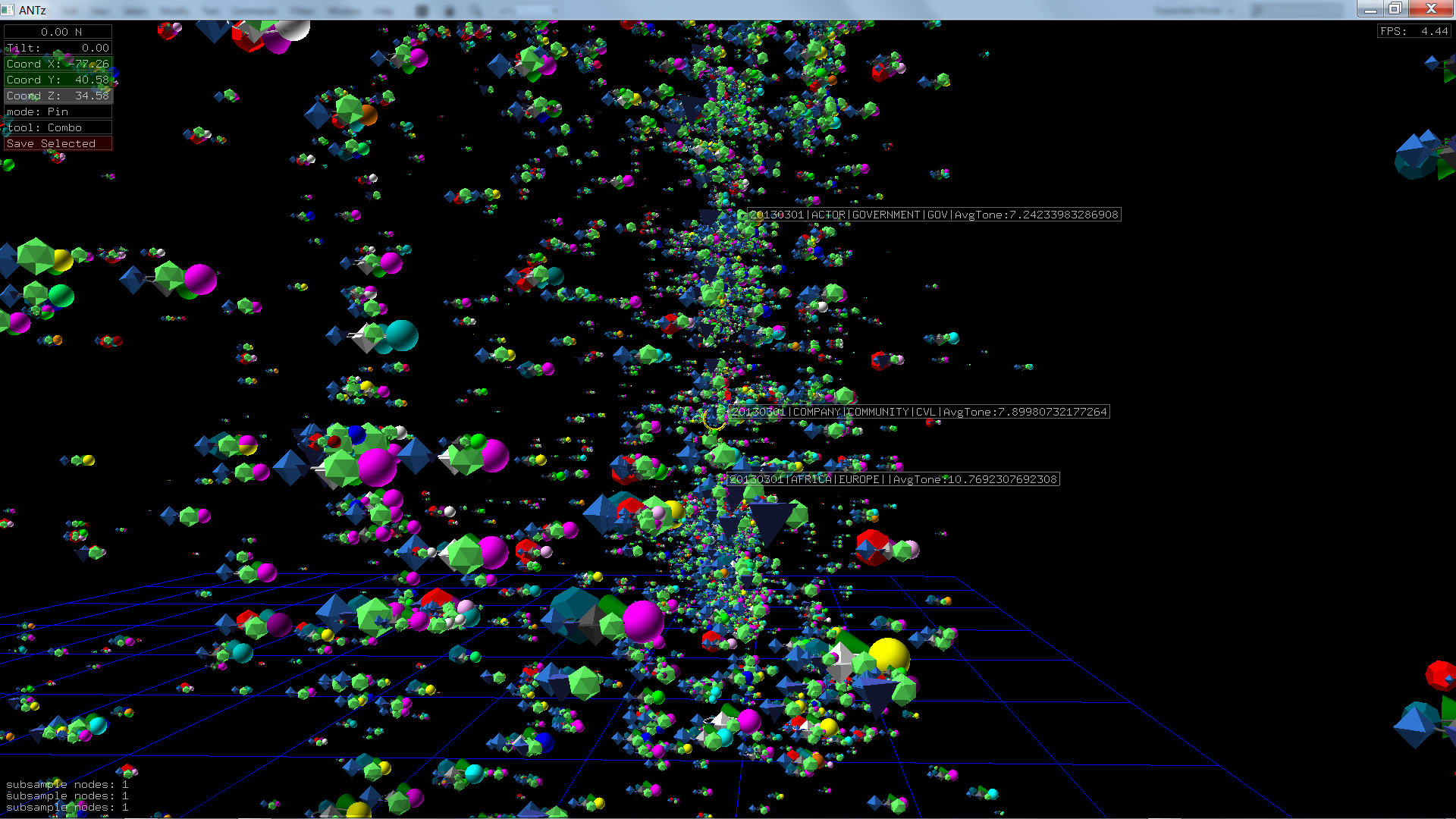Open the ACTOR|GOVERNMENT|GOV node tag
Viewport: 1456px width, 819px height.
pyautogui.click(x=934, y=215)
